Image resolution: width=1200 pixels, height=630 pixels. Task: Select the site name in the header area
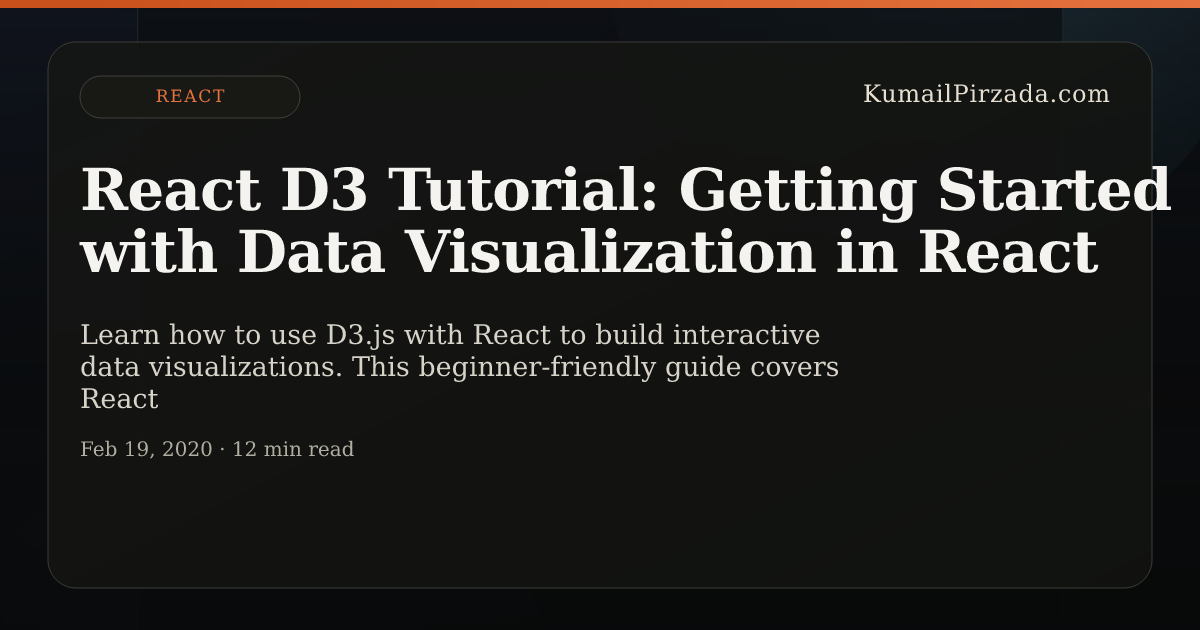pos(988,94)
